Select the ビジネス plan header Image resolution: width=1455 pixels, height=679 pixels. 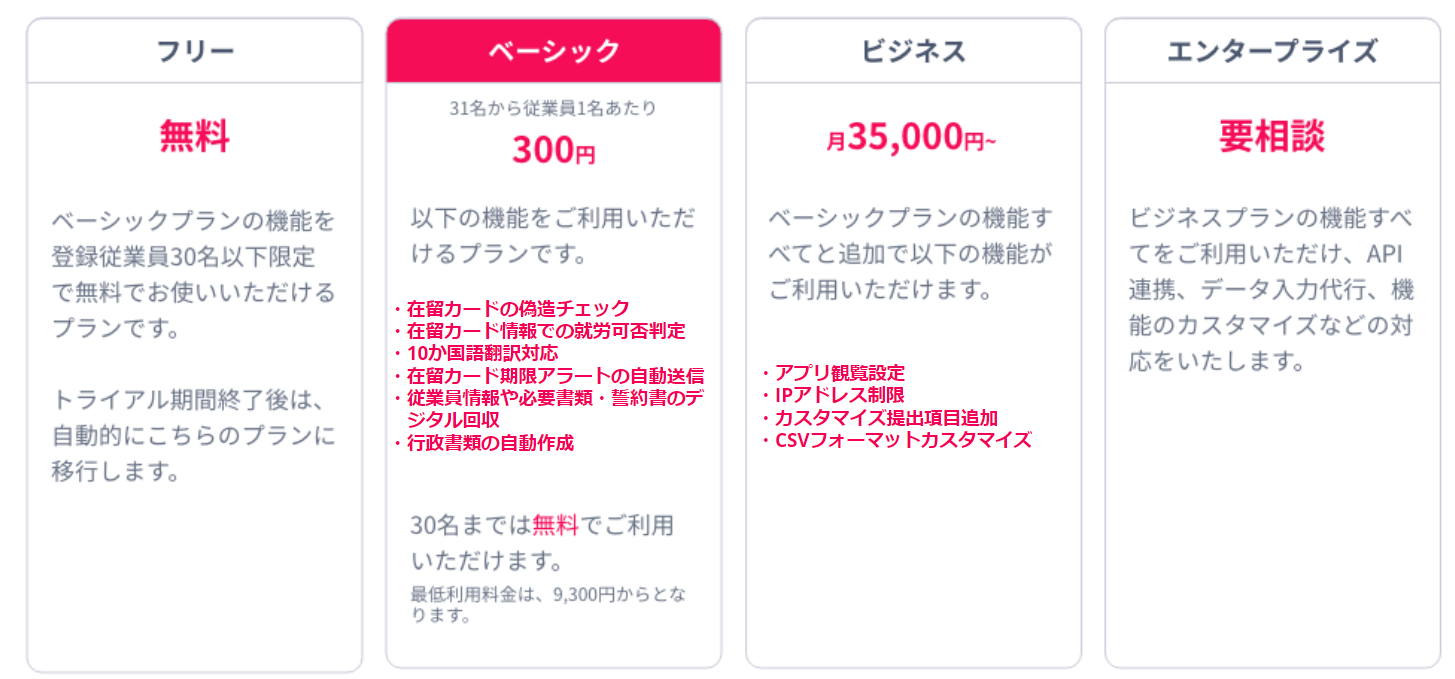[913, 51]
